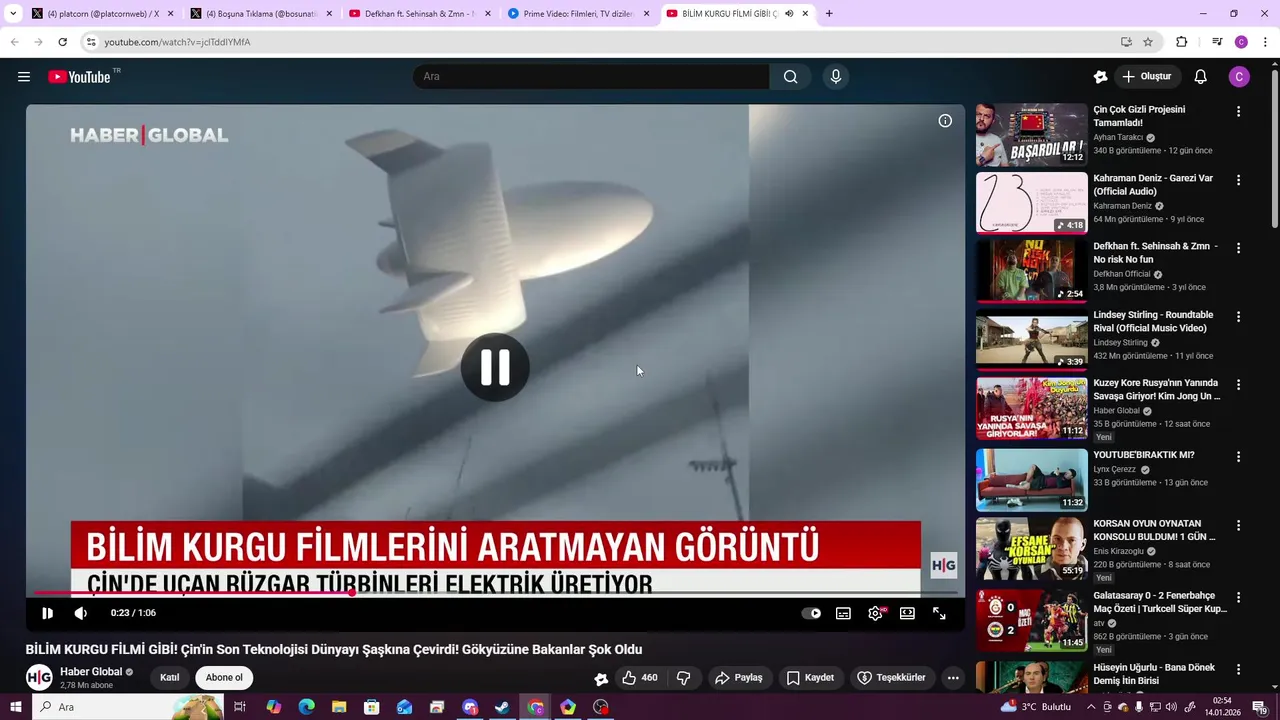Enter full screen mode
1280x720 pixels.
[939, 613]
